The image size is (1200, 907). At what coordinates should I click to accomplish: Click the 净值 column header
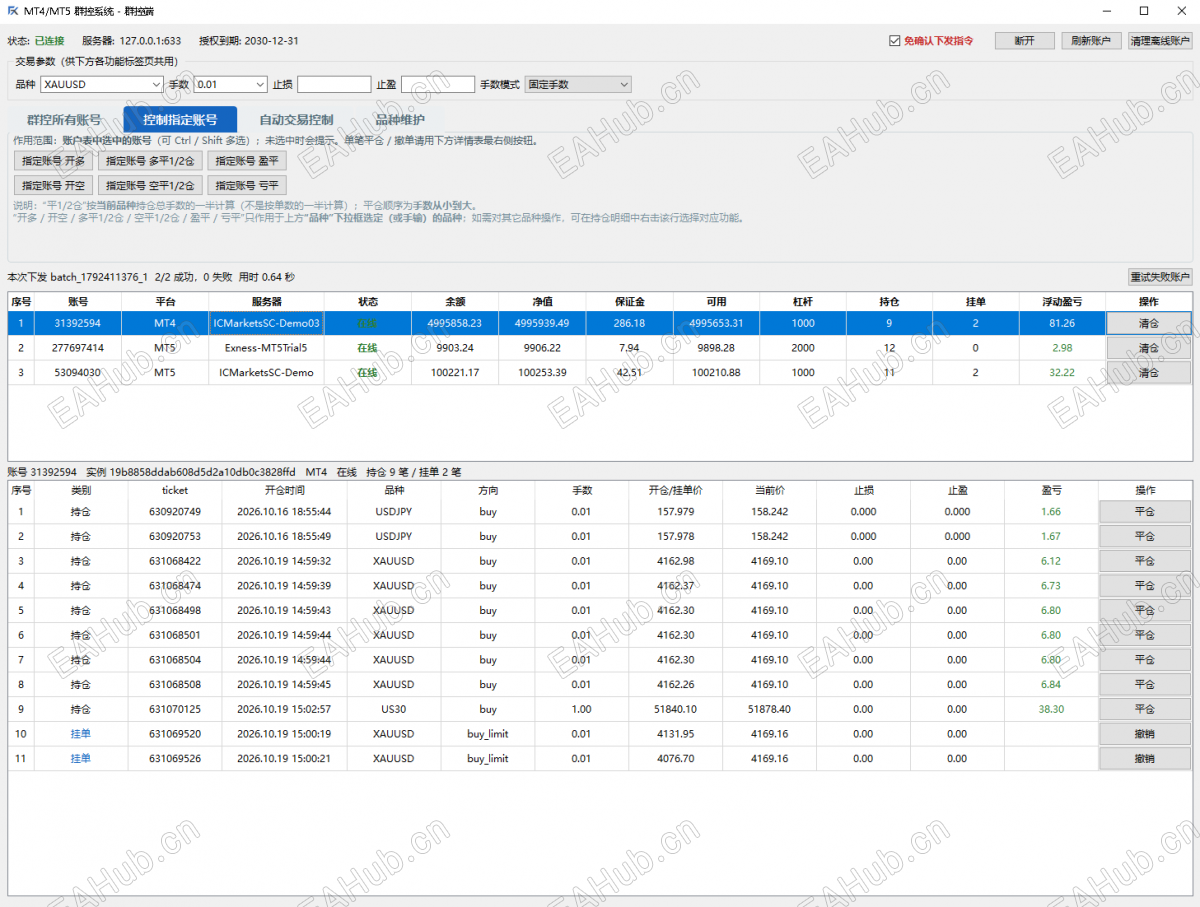click(542, 301)
